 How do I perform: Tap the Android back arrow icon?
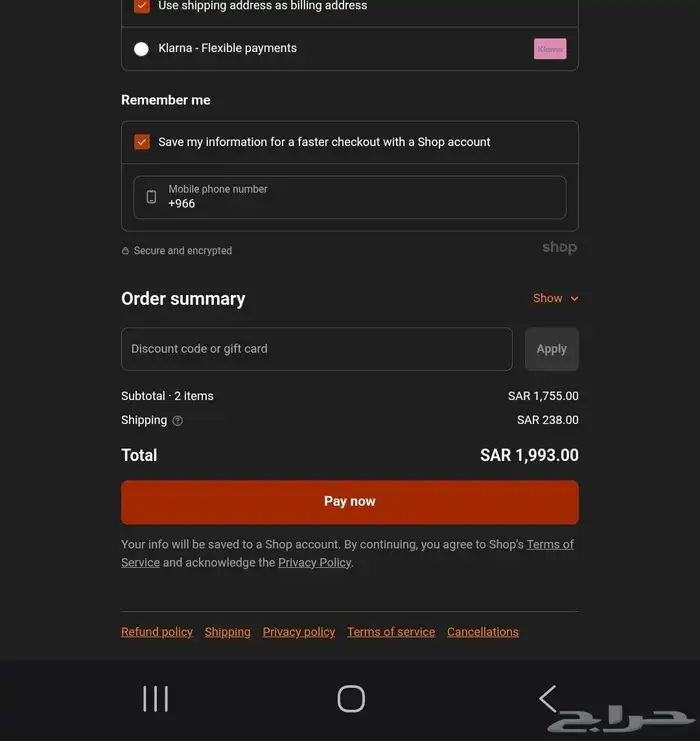point(547,698)
